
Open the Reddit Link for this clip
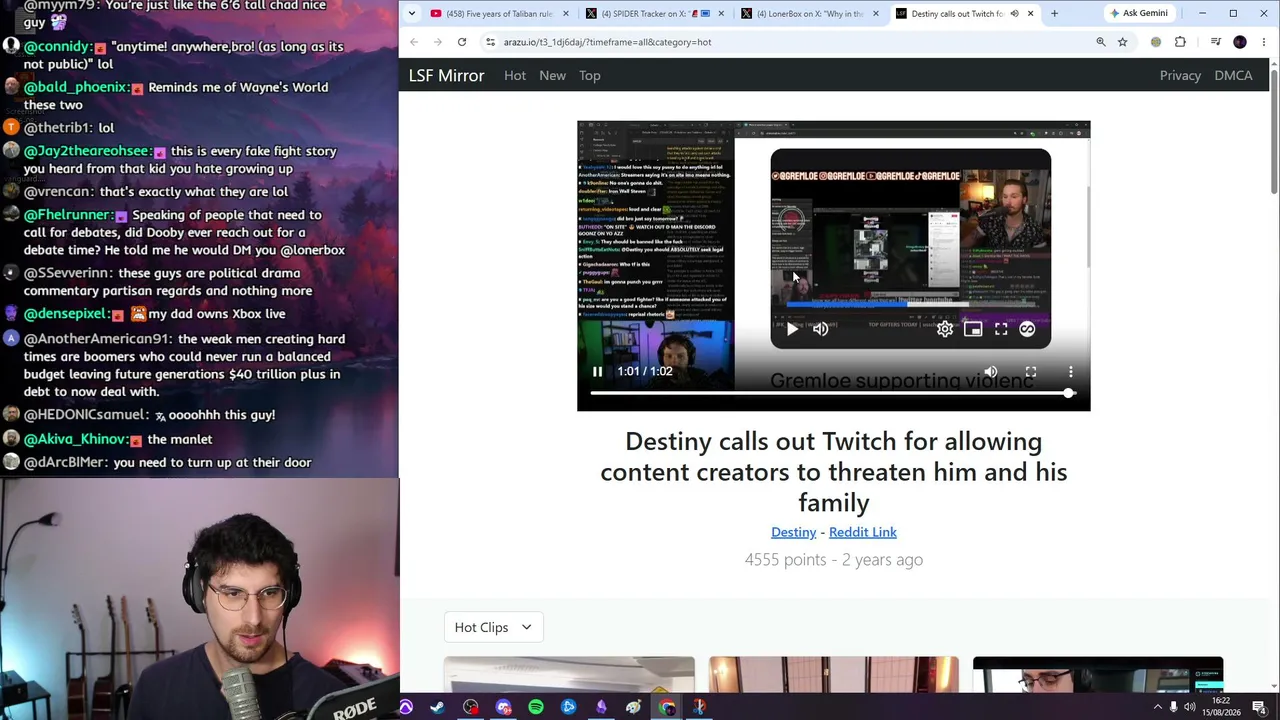click(863, 532)
